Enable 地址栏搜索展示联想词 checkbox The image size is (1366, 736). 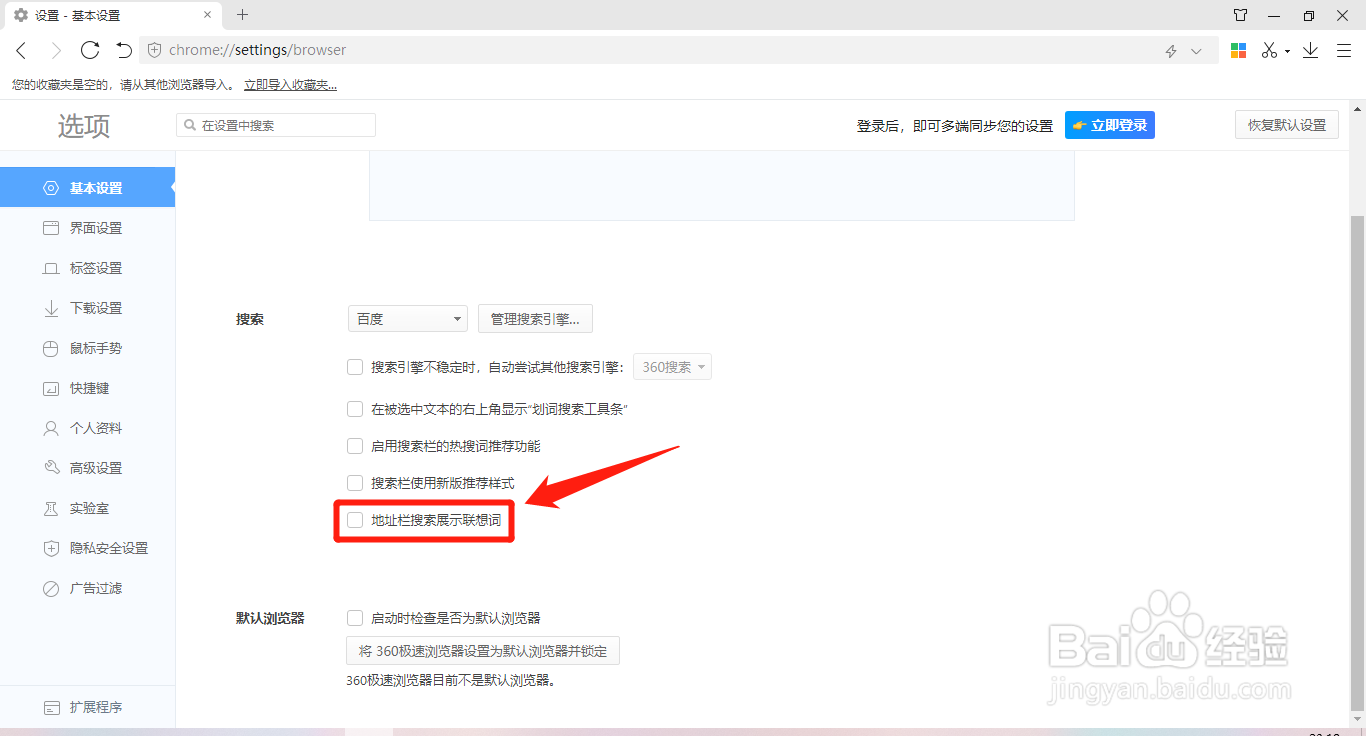[x=355, y=520]
